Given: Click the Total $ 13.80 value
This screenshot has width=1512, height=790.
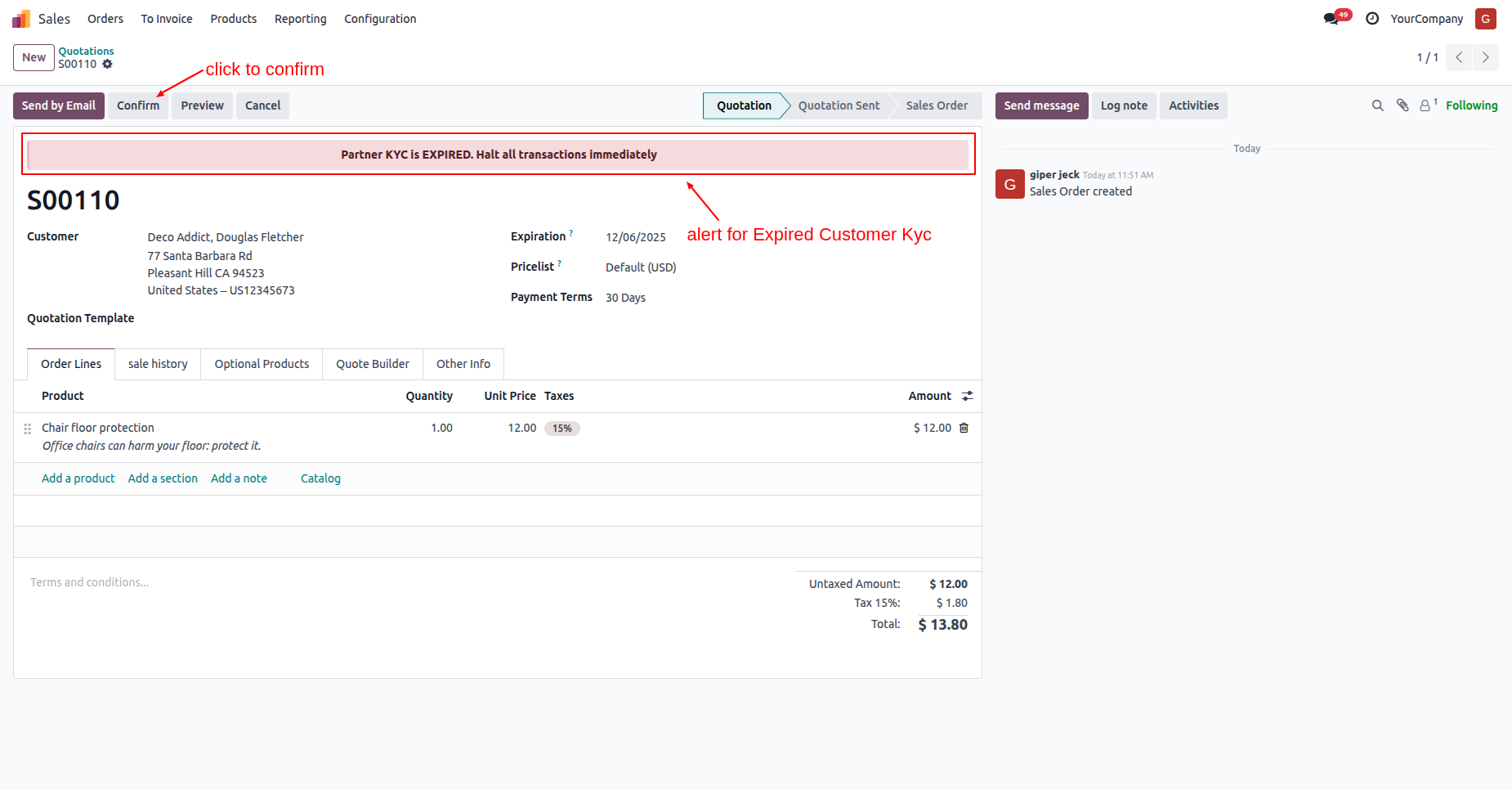Looking at the screenshot, I should click(x=943, y=625).
